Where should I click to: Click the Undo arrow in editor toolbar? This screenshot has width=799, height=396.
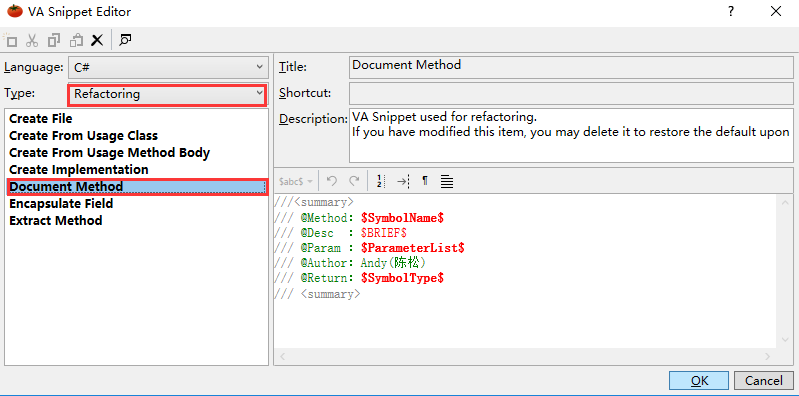[x=332, y=181]
